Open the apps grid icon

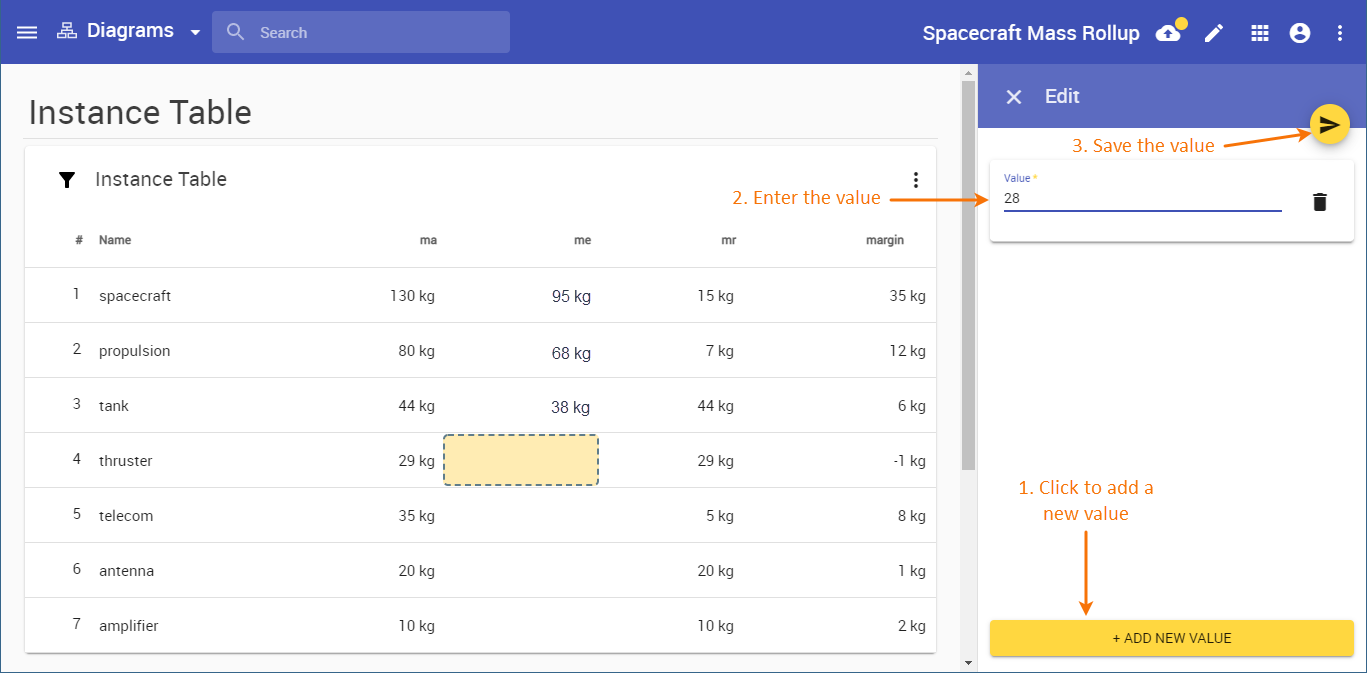pos(1260,33)
